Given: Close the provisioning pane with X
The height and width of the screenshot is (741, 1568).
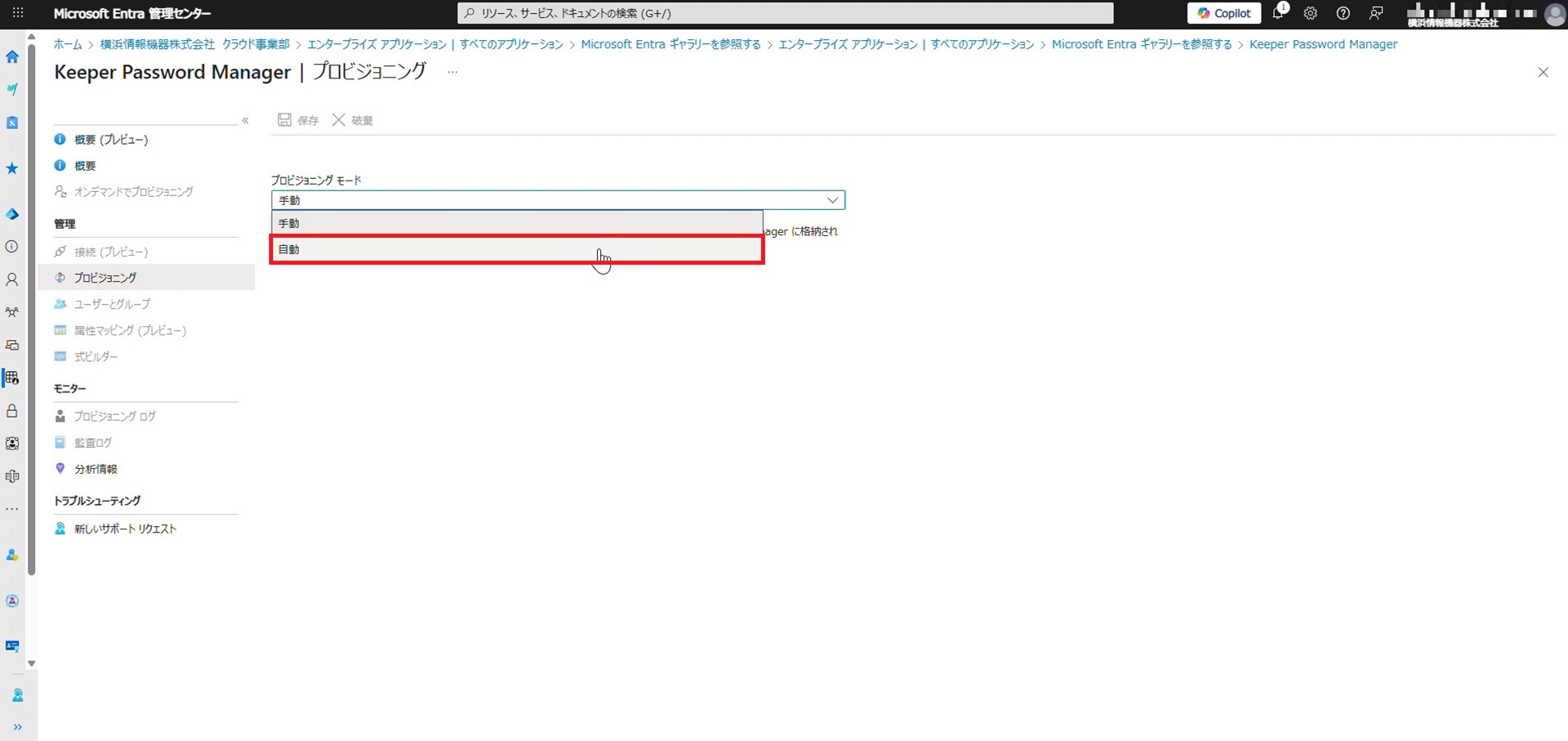Looking at the screenshot, I should [1543, 73].
